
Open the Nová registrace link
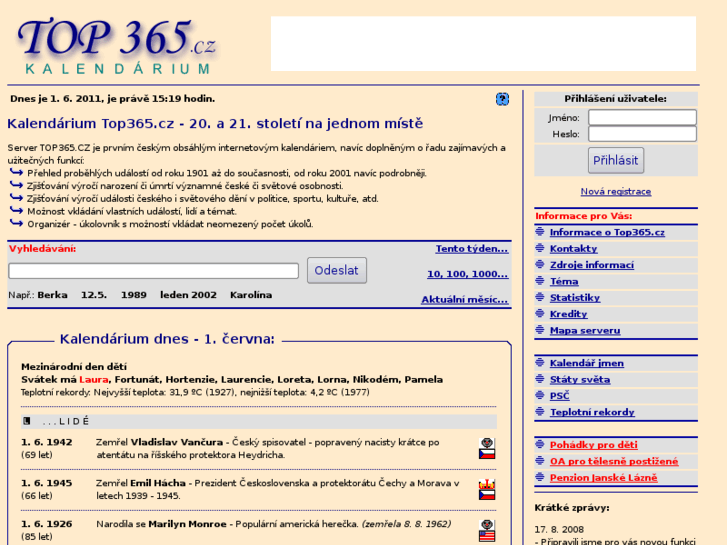(616, 192)
